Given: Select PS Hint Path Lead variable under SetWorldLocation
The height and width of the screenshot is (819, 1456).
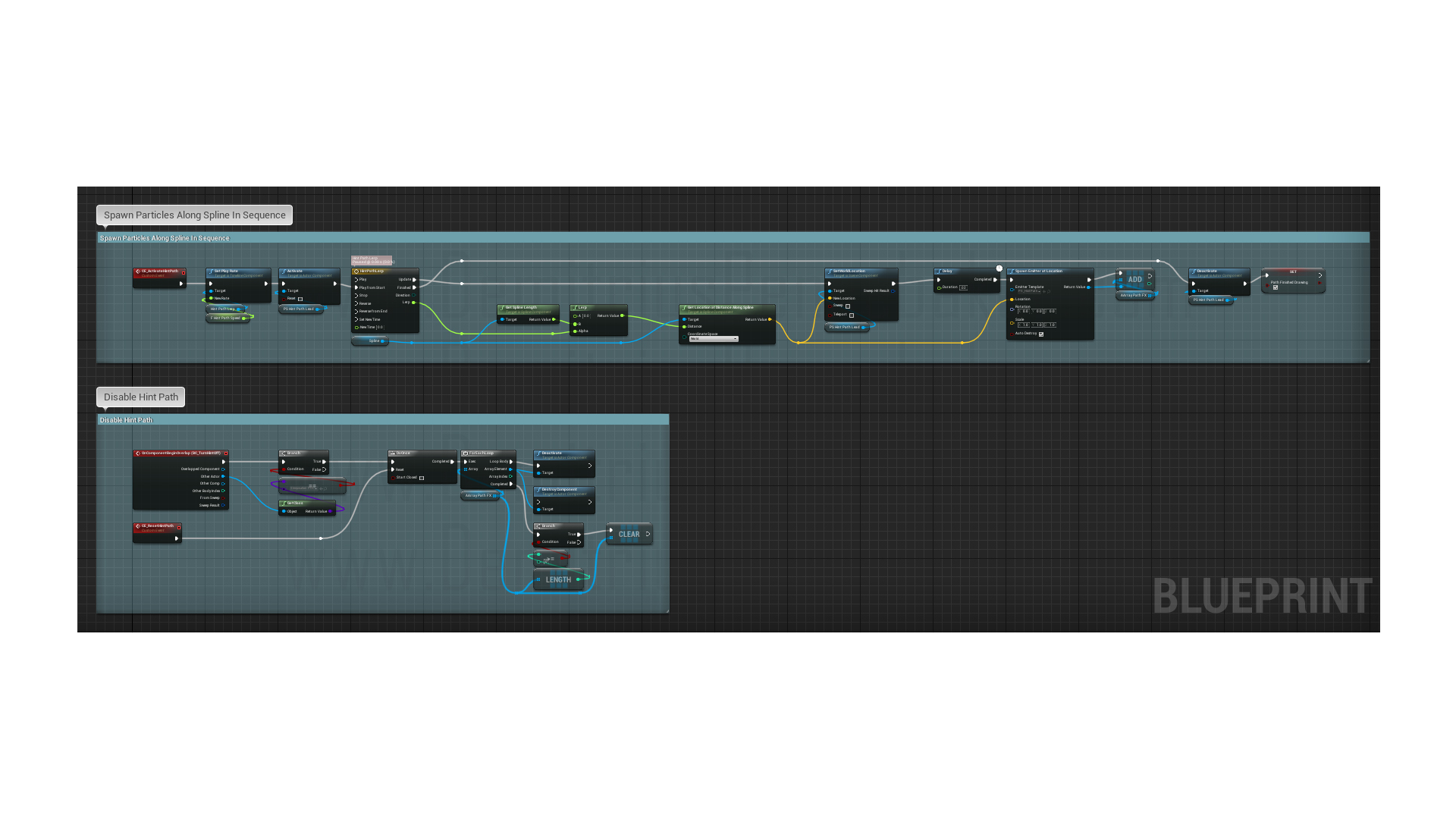Looking at the screenshot, I should (847, 327).
